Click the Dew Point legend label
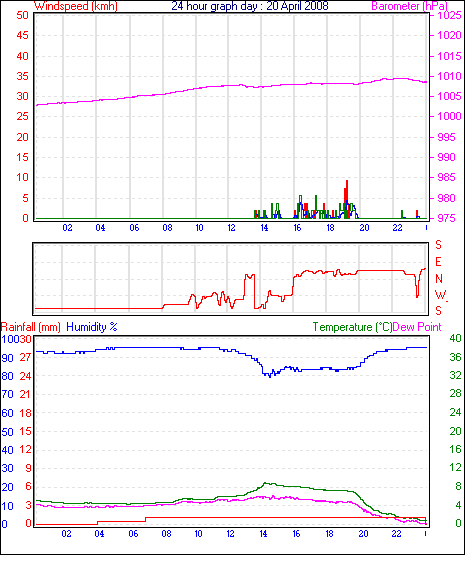The width and height of the screenshot is (466, 563). pyautogui.click(x=417, y=327)
